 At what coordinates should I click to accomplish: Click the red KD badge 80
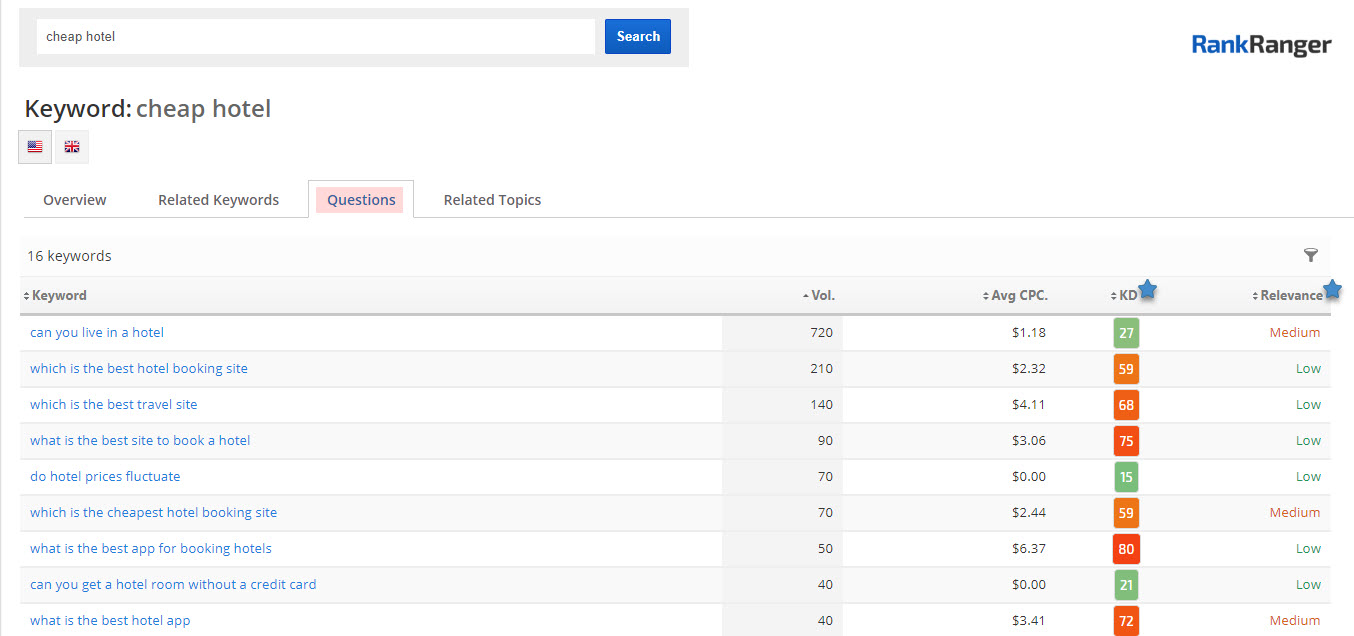click(x=1126, y=549)
